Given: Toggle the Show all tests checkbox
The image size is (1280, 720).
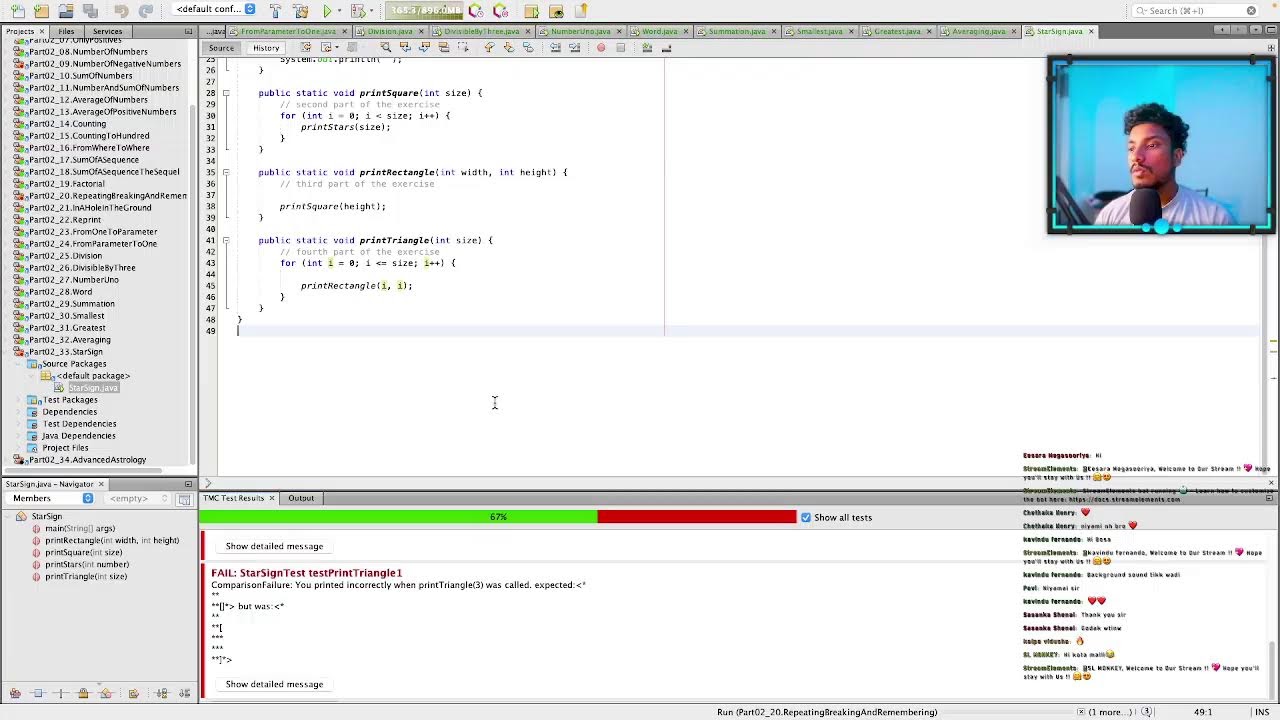Looking at the screenshot, I should click(806, 517).
